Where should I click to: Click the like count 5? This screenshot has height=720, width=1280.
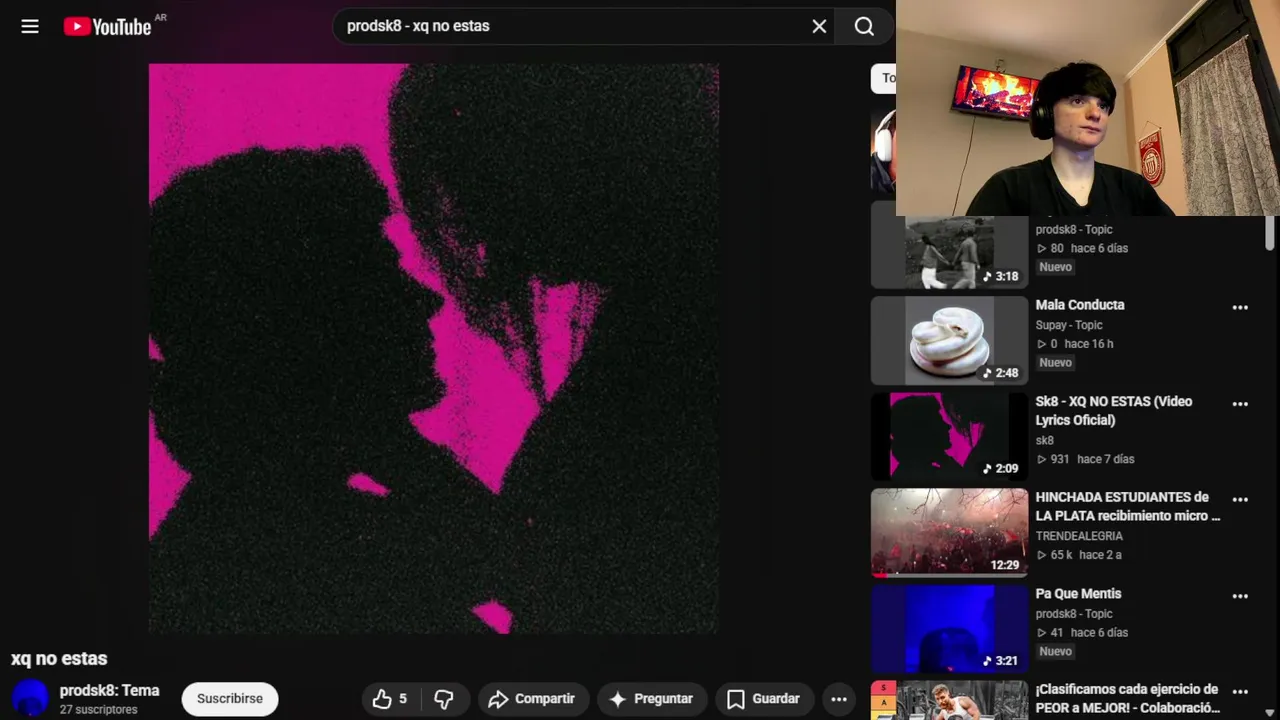(403, 699)
